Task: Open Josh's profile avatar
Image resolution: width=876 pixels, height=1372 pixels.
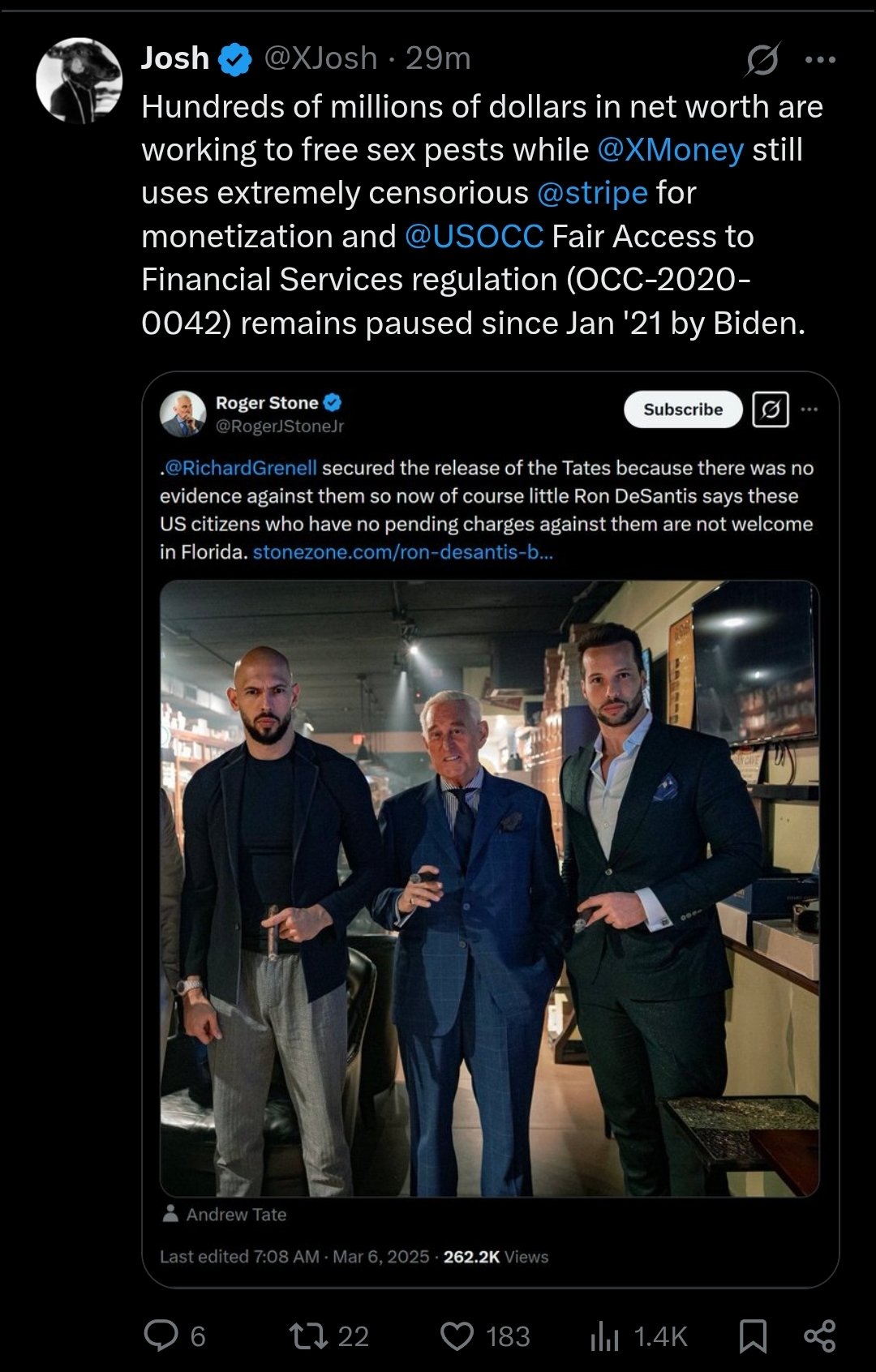Action: pos(79,80)
